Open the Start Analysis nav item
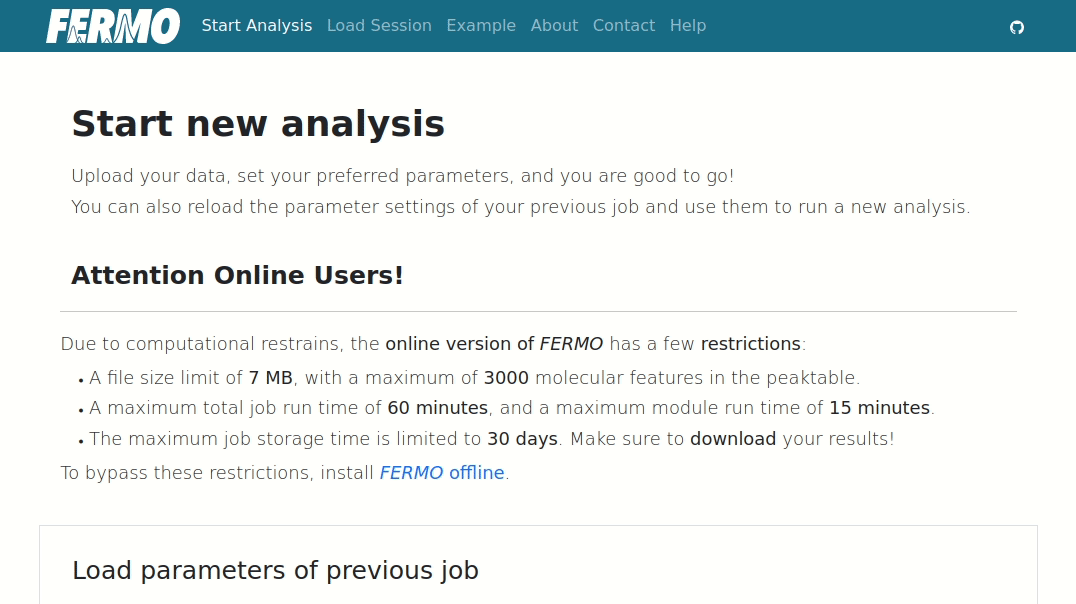 pos(257,25)
